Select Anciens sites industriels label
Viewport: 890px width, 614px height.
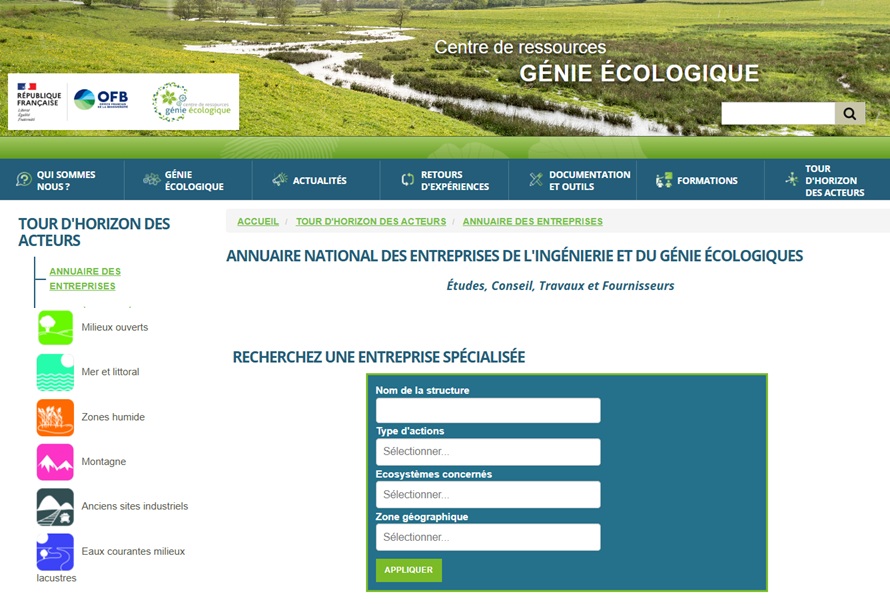tap(135, 506)
